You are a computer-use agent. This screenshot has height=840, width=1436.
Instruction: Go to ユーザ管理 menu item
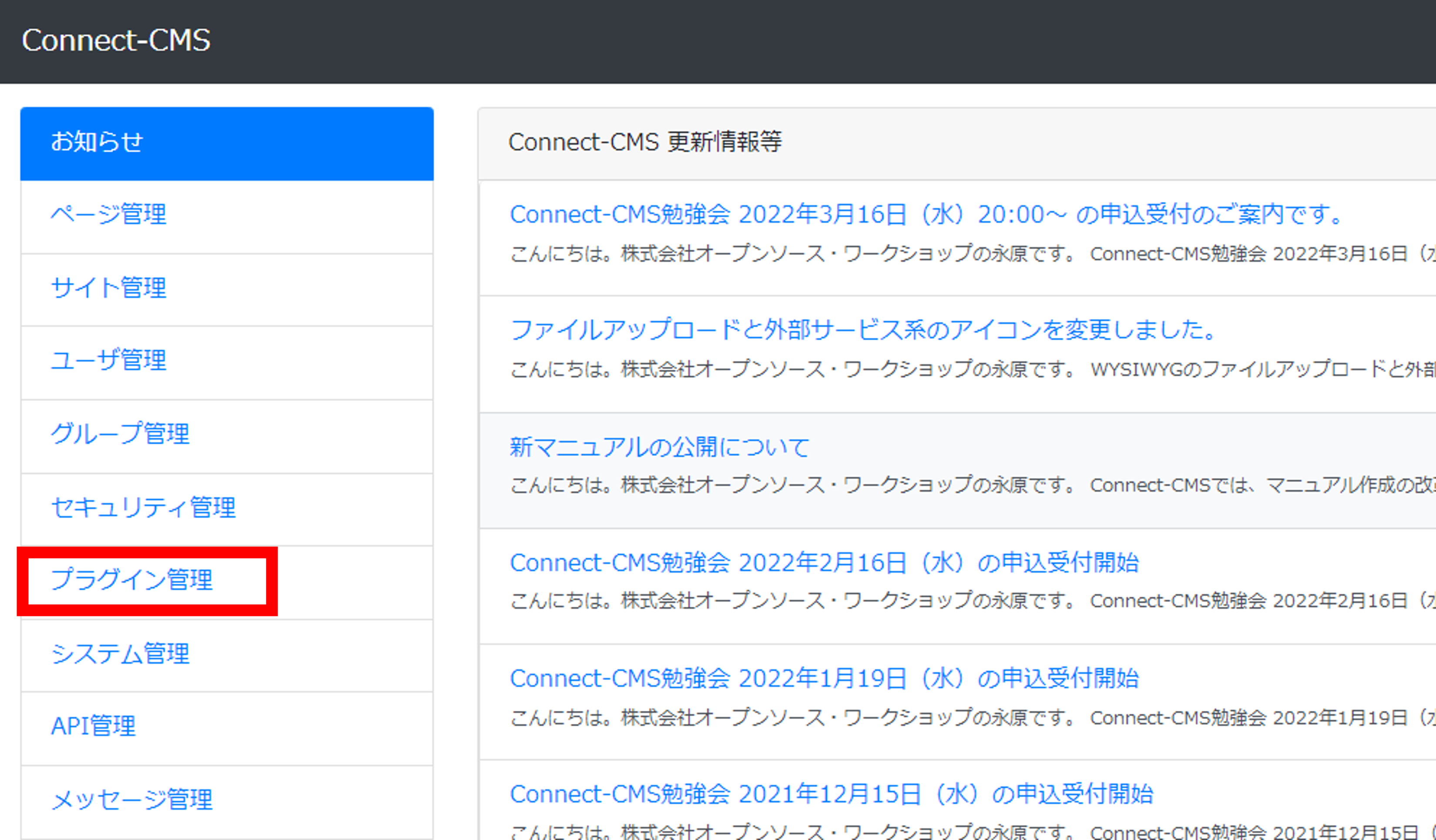click(x=227, y=363)
